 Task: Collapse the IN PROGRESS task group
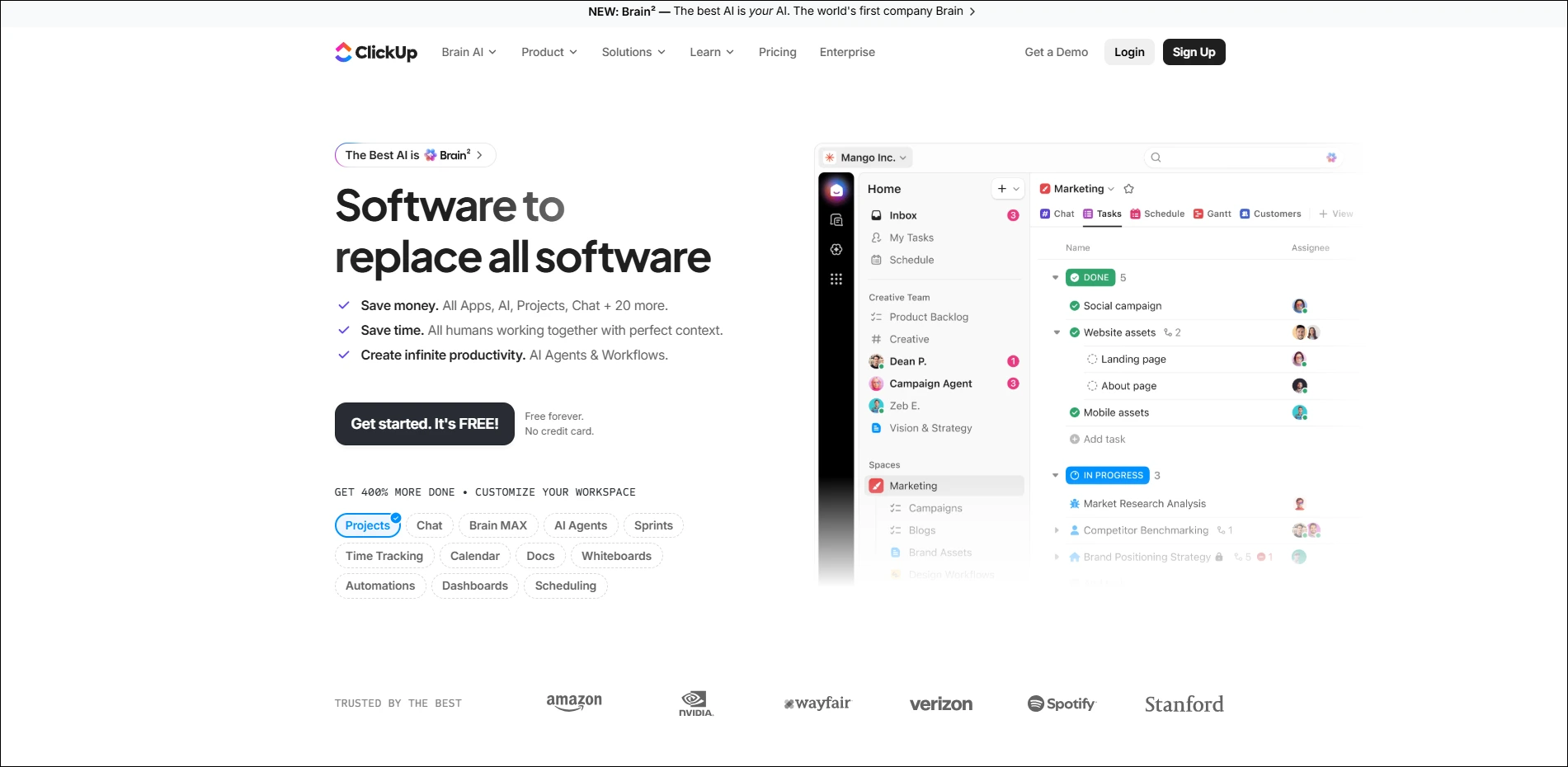point(1055,475)
